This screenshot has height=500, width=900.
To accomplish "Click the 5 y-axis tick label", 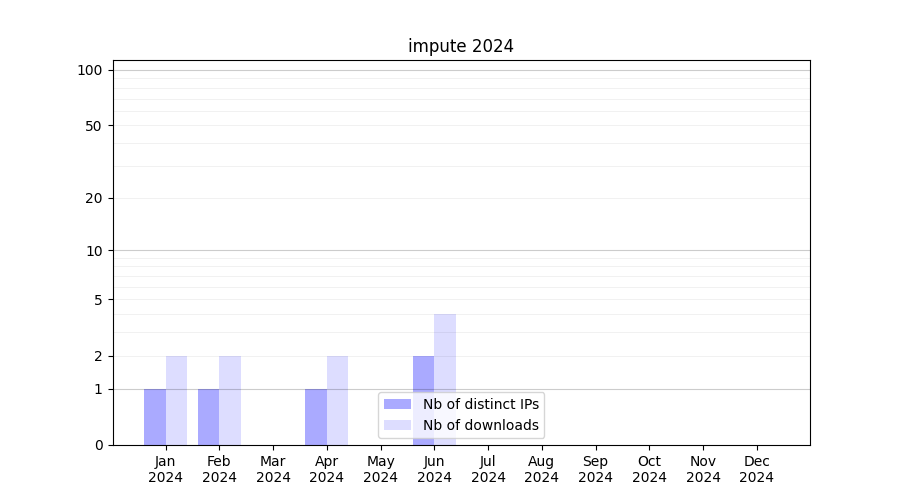I will click(x=98, y=299).
